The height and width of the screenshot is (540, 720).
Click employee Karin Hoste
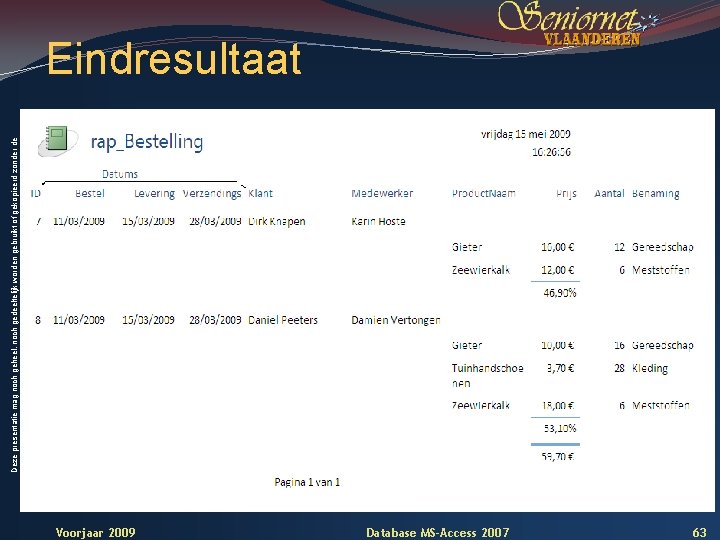click(x=378, y=221)
